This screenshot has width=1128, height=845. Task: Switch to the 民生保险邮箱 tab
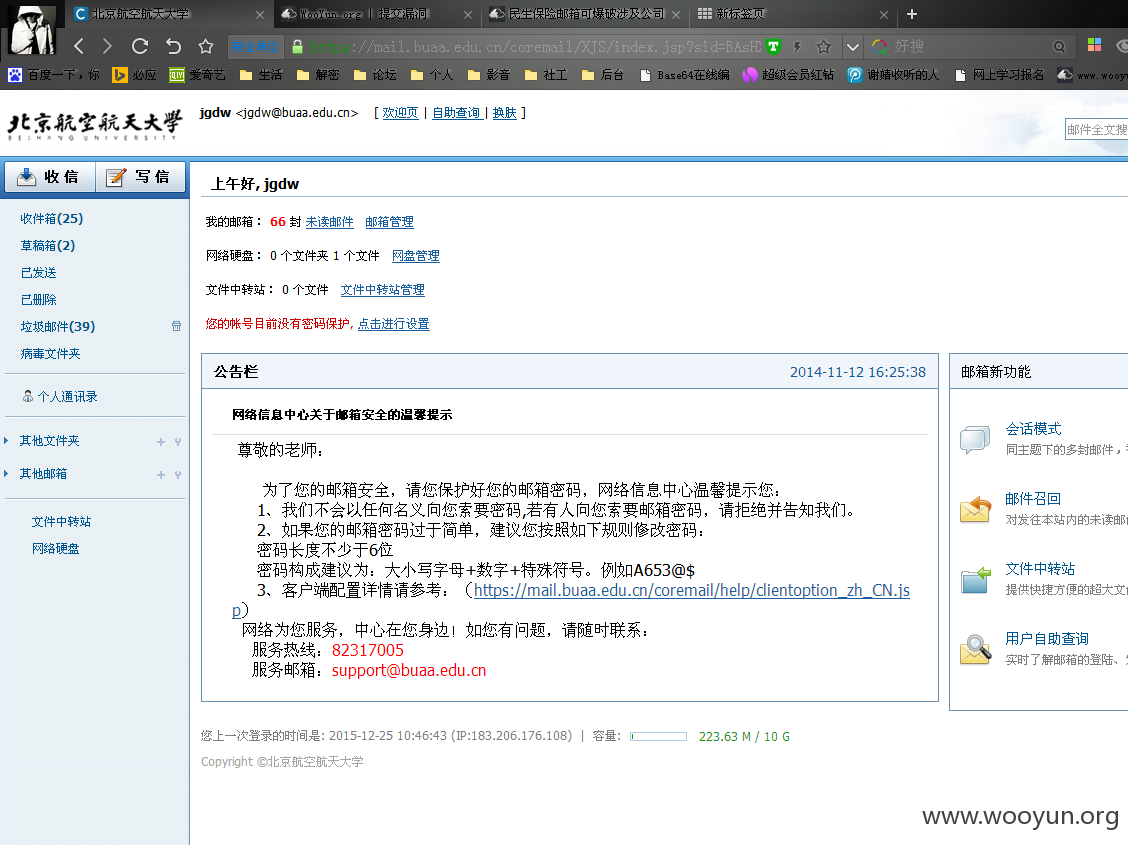[x=586, y=14]
